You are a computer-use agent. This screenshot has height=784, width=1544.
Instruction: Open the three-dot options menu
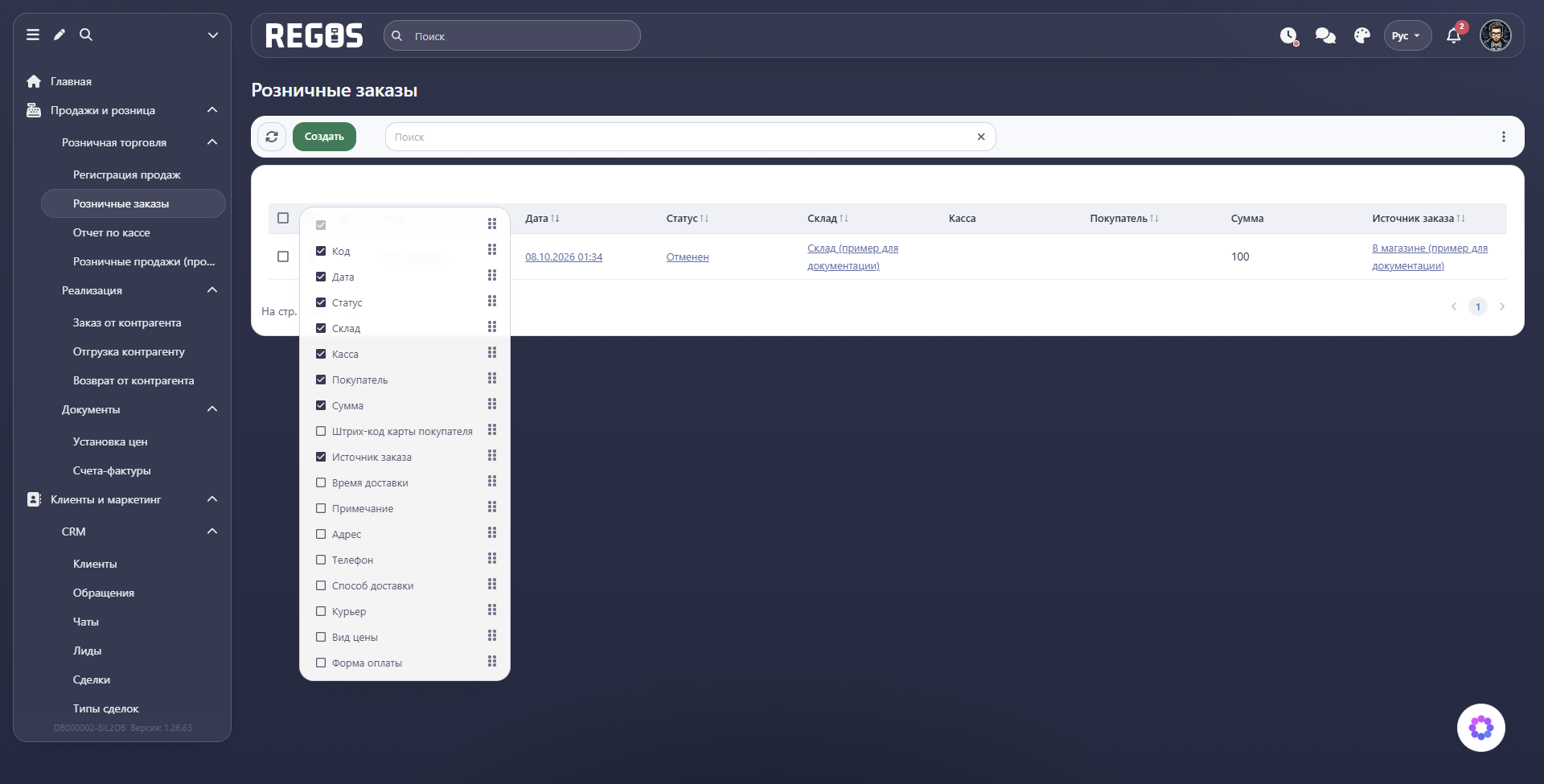(1503, 137)
